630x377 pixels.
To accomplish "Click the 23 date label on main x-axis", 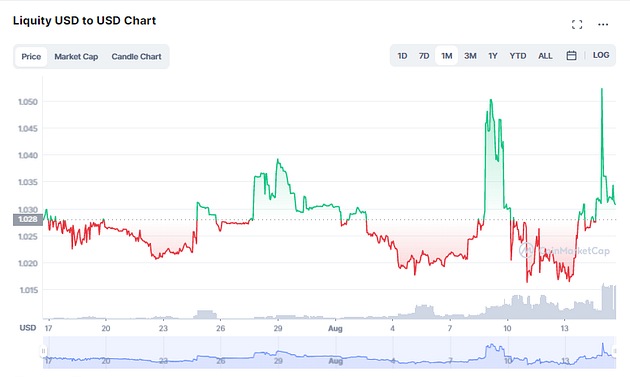I will click(x=163, y=328).
